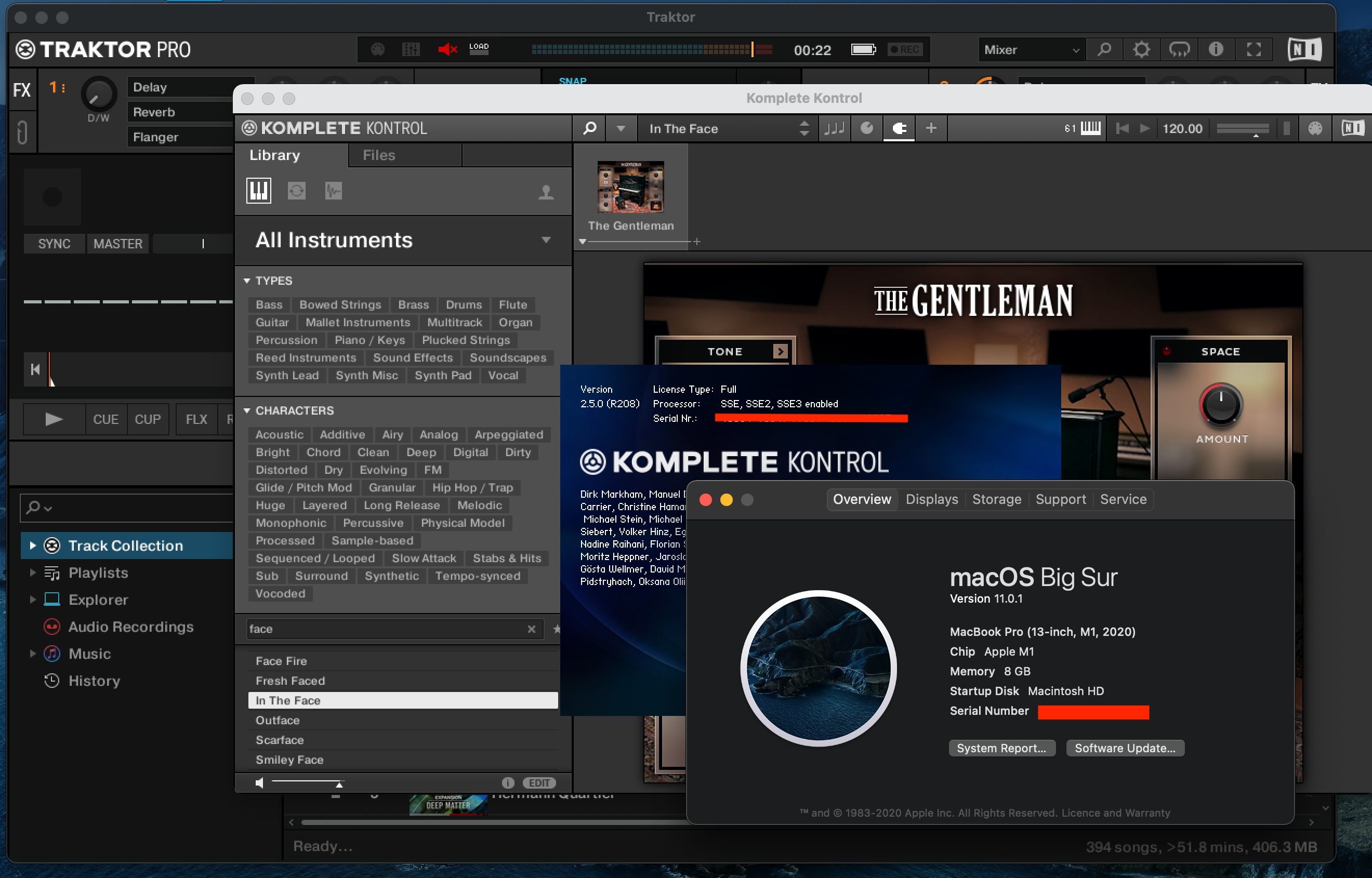Open the Traktor info icon
Viewport: 1372px width, 878px height.
tap(1216, 49)
